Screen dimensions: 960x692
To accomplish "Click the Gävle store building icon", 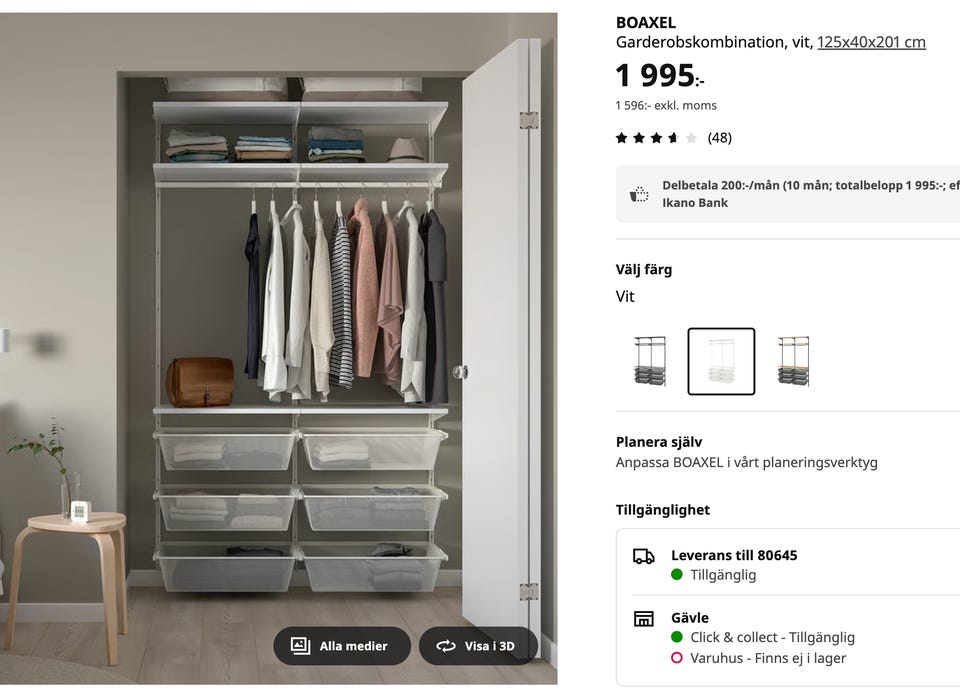I will pos(643,619).
